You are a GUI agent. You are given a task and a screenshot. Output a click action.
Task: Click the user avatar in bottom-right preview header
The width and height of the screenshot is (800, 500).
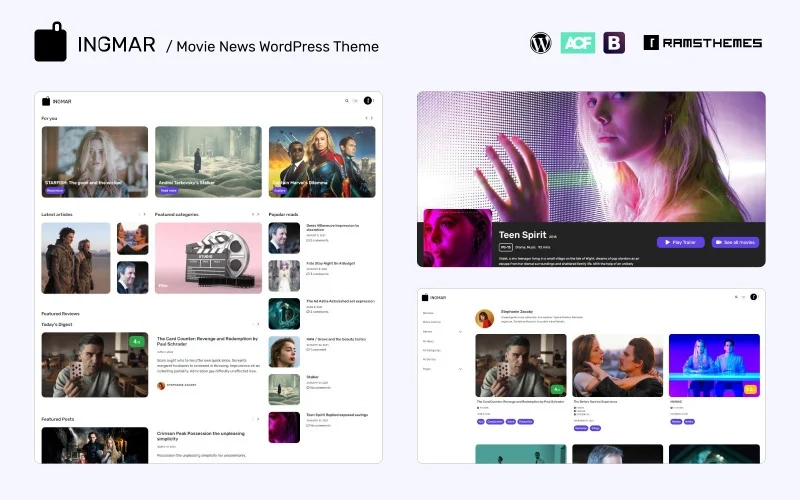(753, 297)
